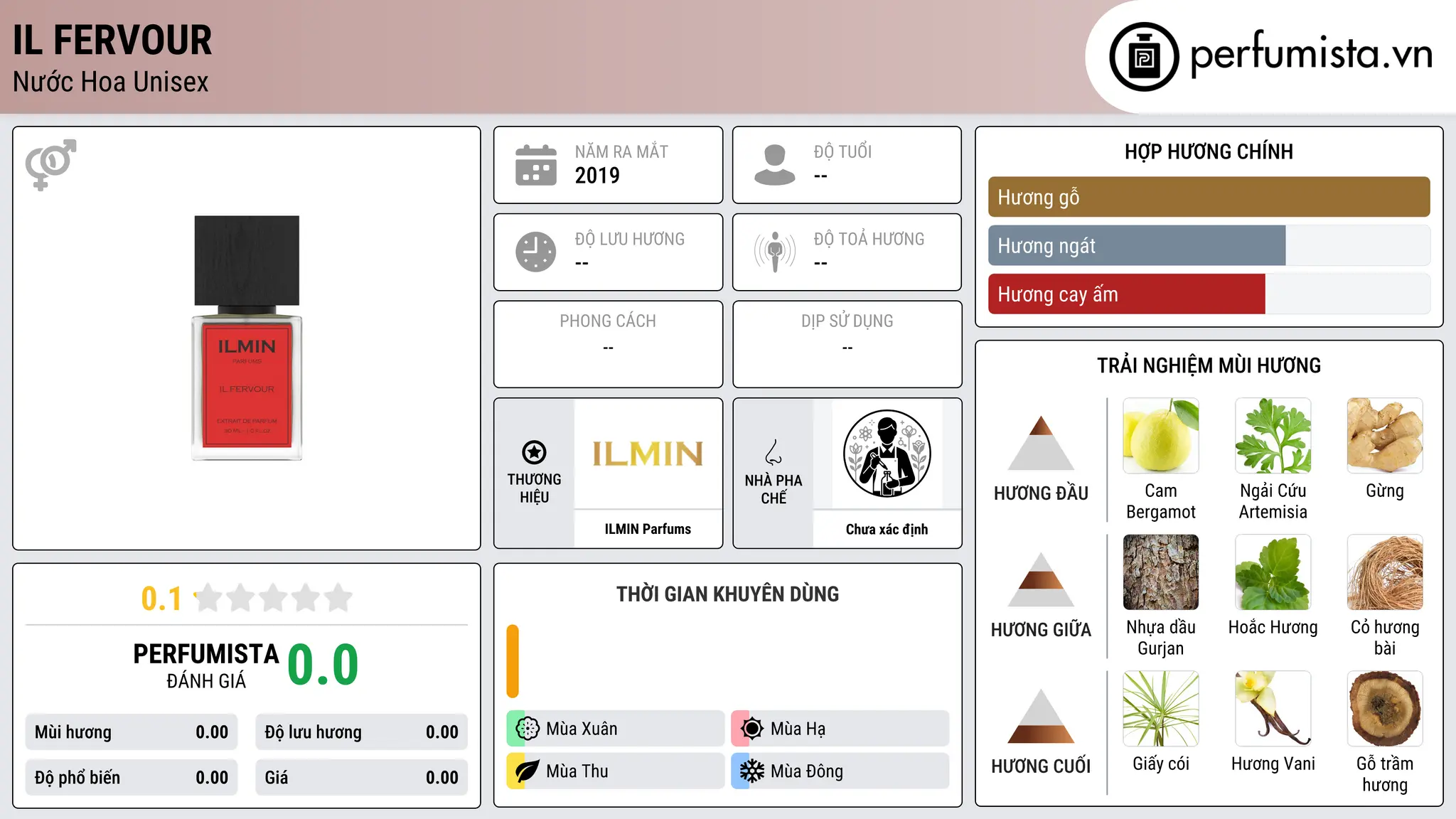
Task: Open the Cam Bergamot note image
Action: coord(1161,436)
